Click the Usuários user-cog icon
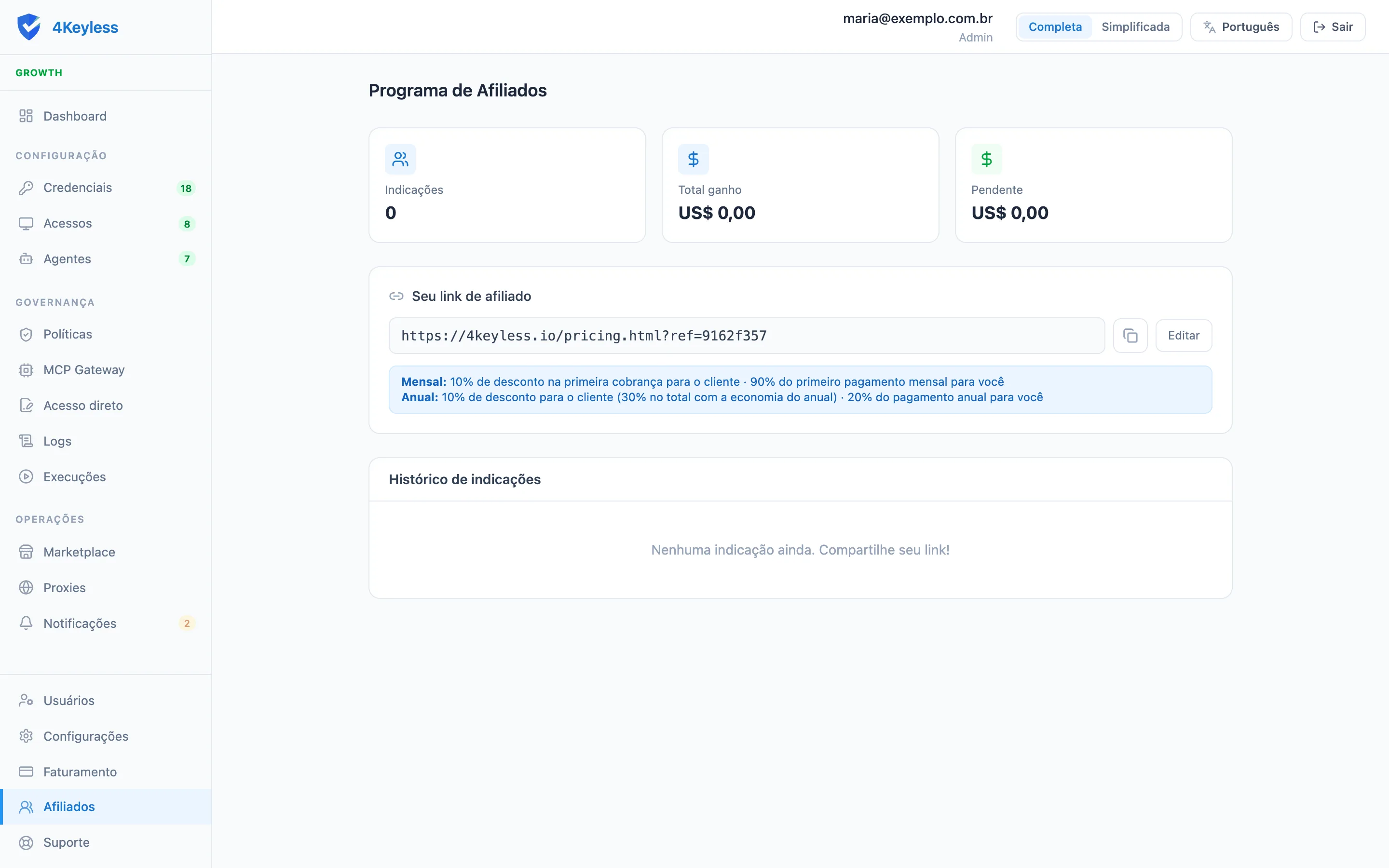Screen dimensions: 1389x868 [26, 700]
